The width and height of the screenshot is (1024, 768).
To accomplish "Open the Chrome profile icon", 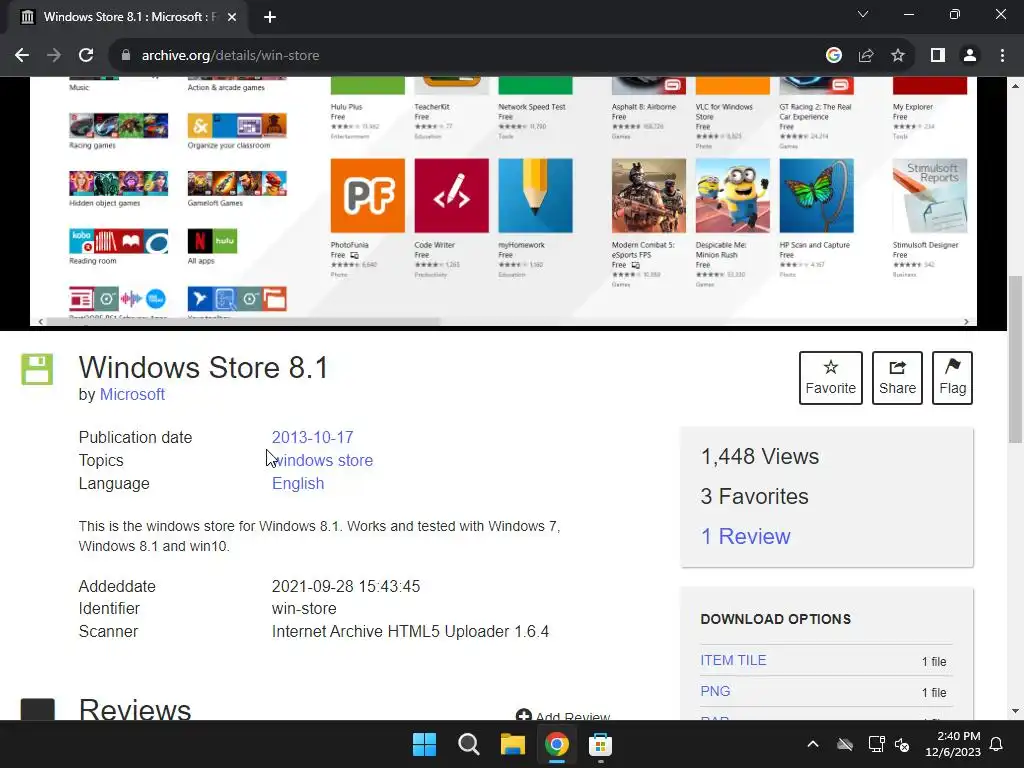I will click(970, 56).
